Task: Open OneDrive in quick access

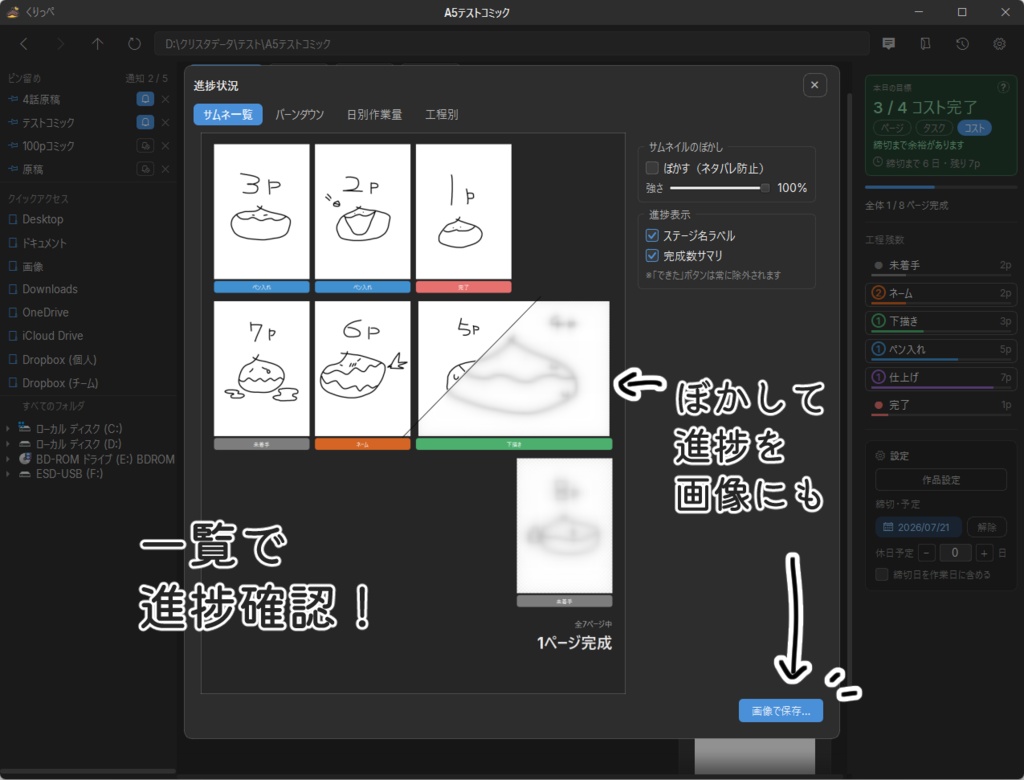Action: (x=45, y=312)
